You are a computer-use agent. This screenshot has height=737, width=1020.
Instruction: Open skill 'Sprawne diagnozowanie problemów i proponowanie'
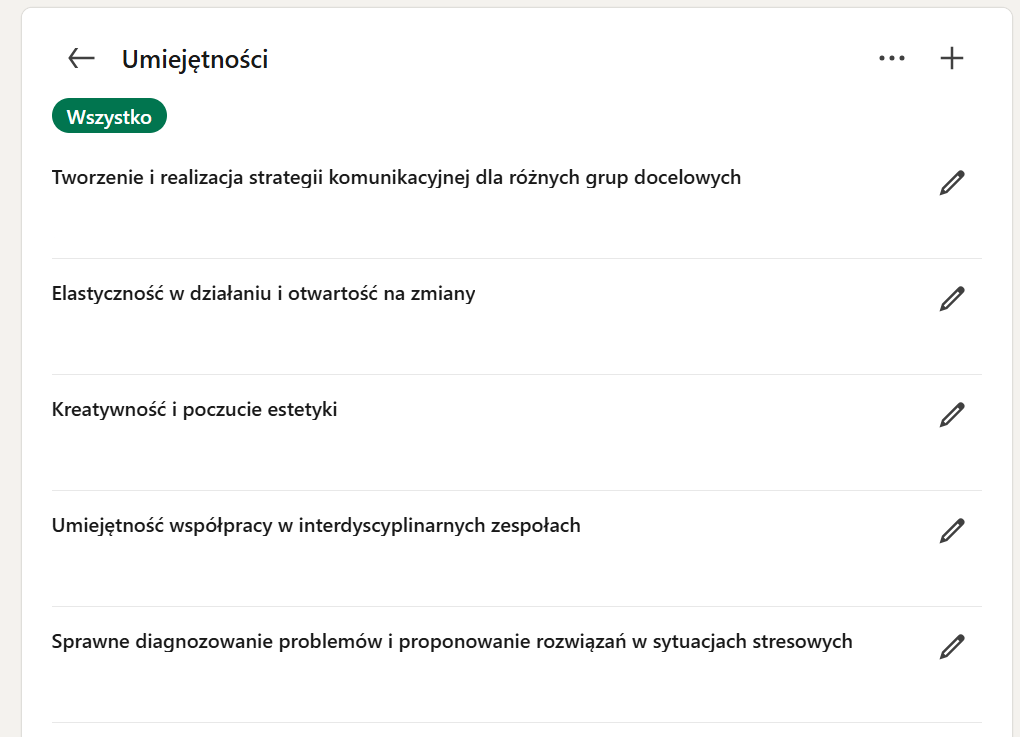pos(452,641)
